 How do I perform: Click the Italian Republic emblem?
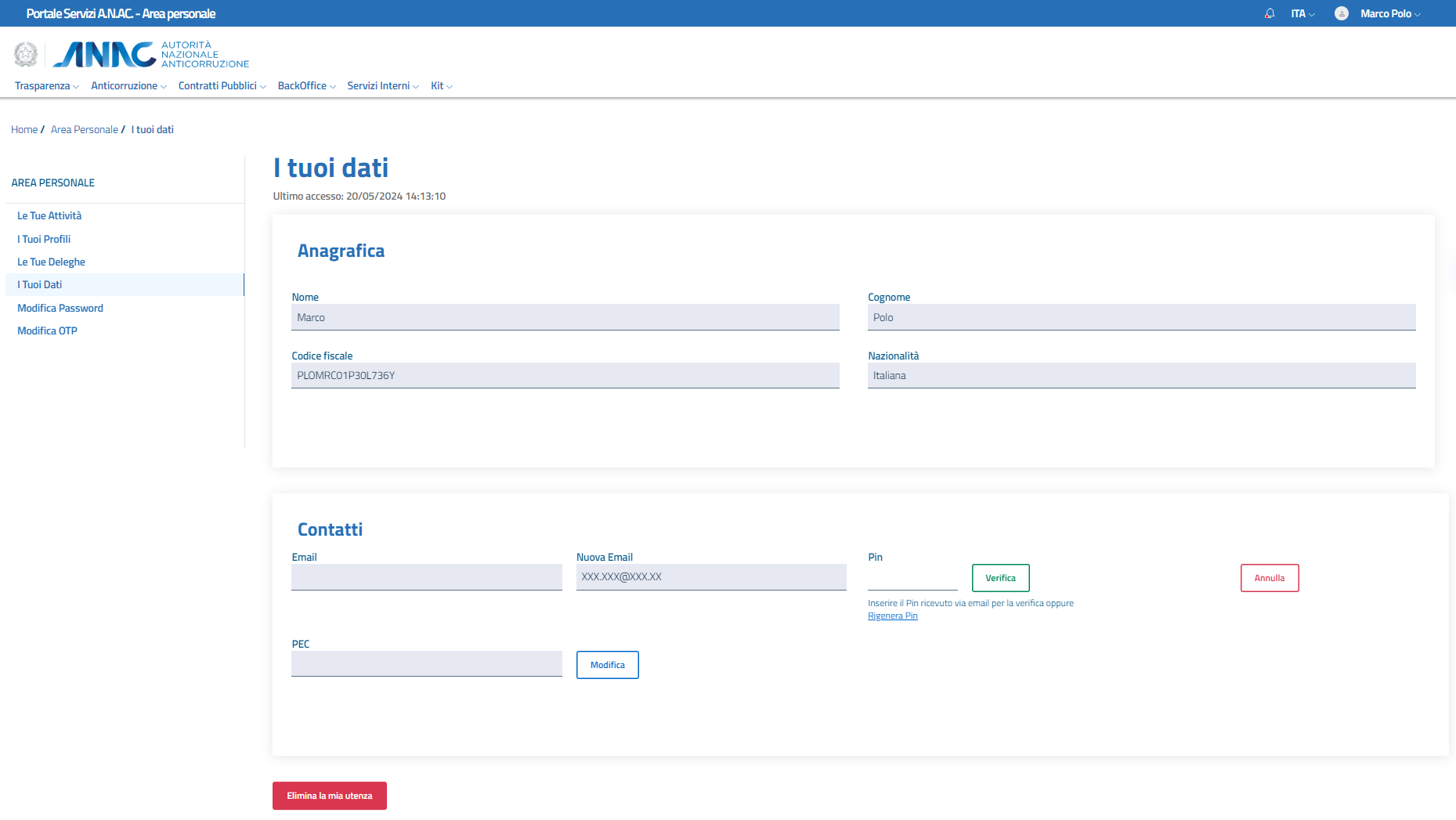pyautogui.click(x=26, y=54)
